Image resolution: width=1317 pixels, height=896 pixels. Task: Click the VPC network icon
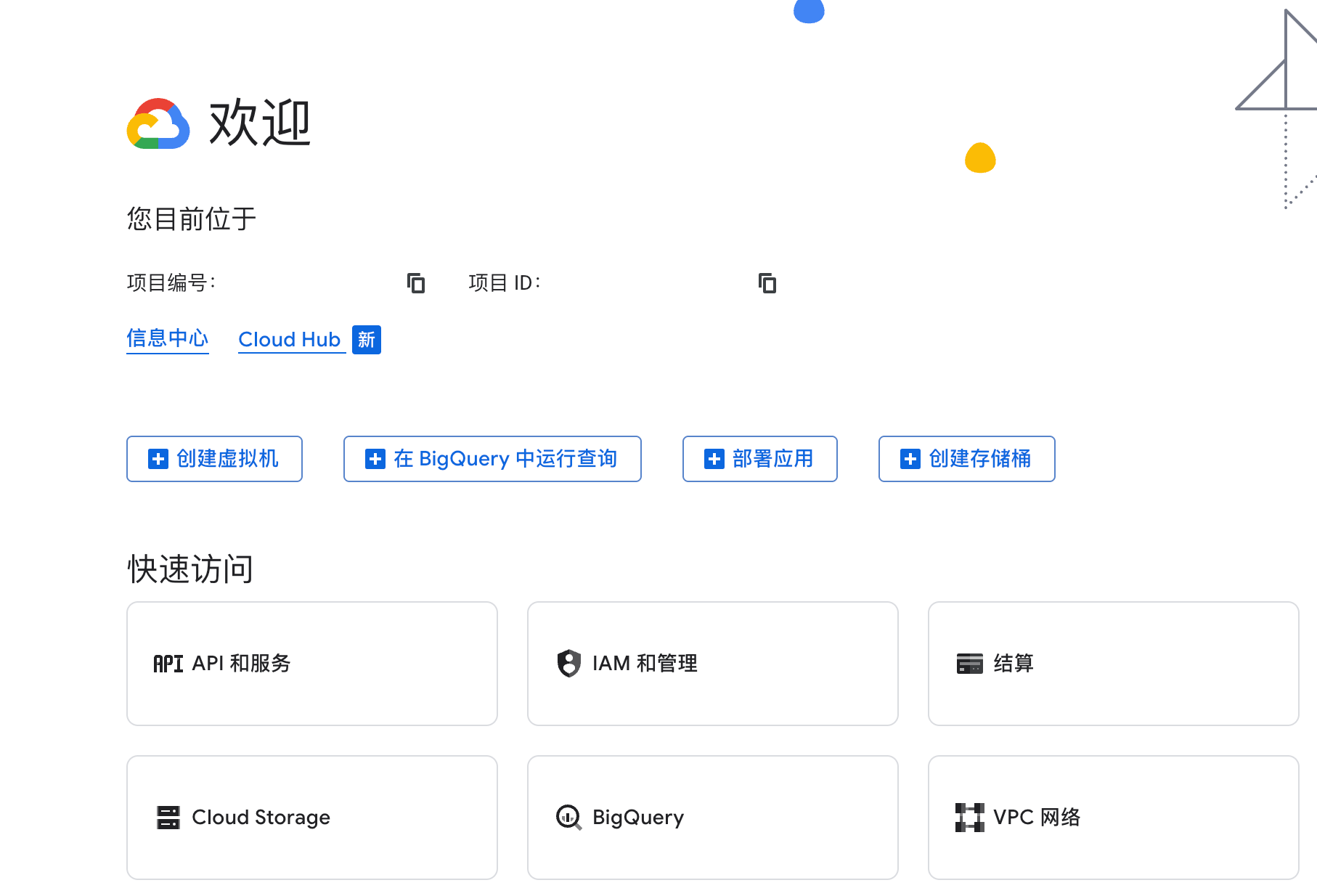pos(970,818)
